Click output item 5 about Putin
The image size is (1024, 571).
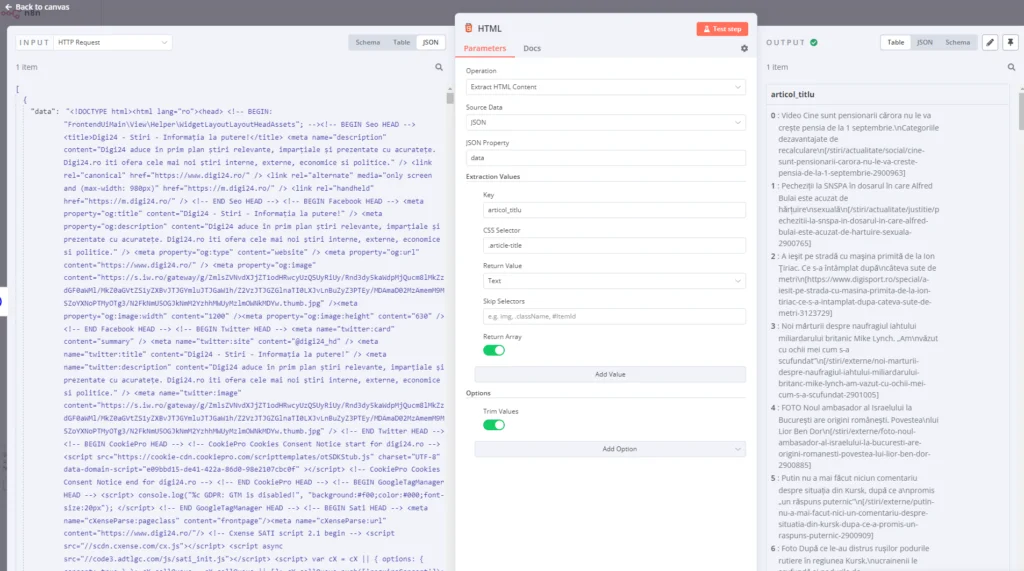point(855,506)
